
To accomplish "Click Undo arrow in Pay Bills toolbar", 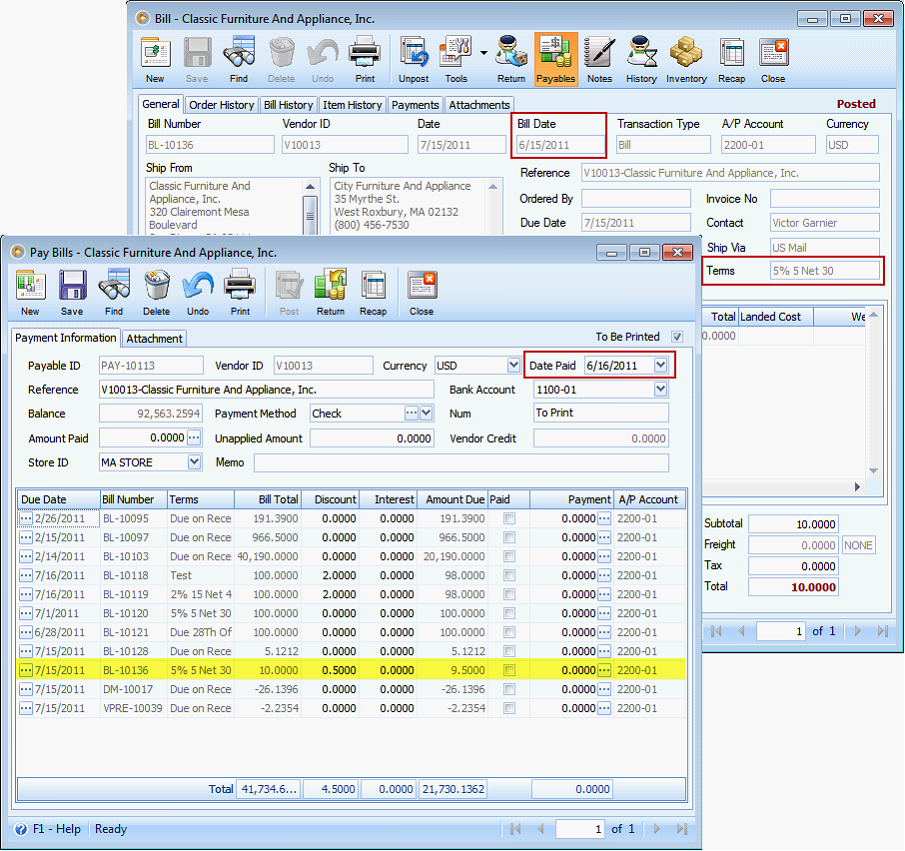I will pos(198,292).
